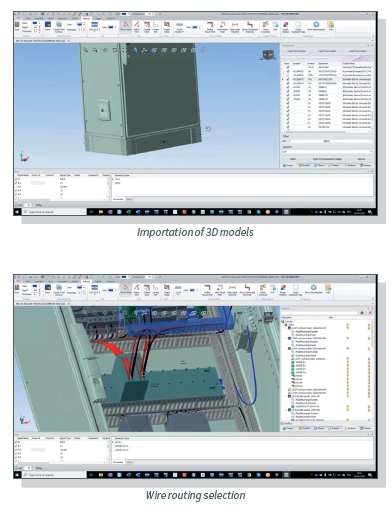Click Insert button in Components panel
This screenshot has width=392, height=508.
[292, 159]
